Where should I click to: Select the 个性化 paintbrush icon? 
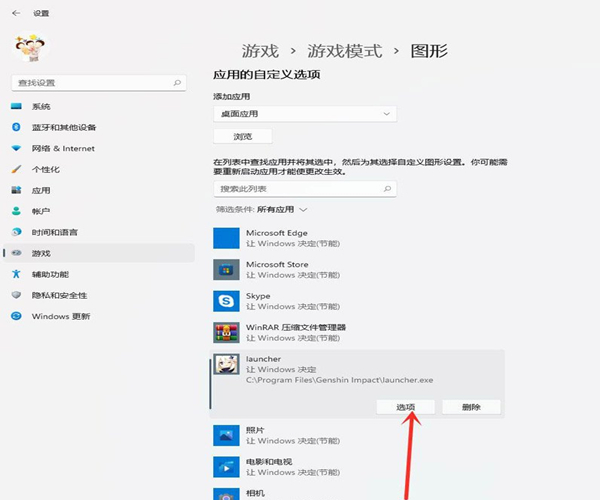coord(16,169)
